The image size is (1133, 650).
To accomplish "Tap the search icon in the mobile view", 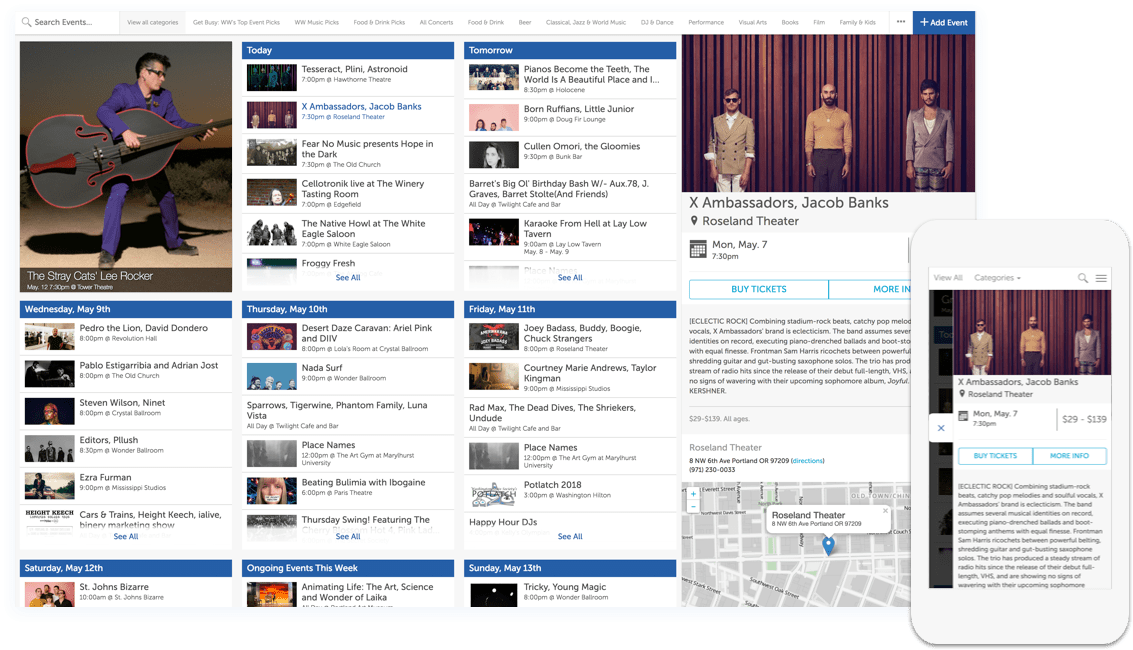I will tap(1083, 278).
